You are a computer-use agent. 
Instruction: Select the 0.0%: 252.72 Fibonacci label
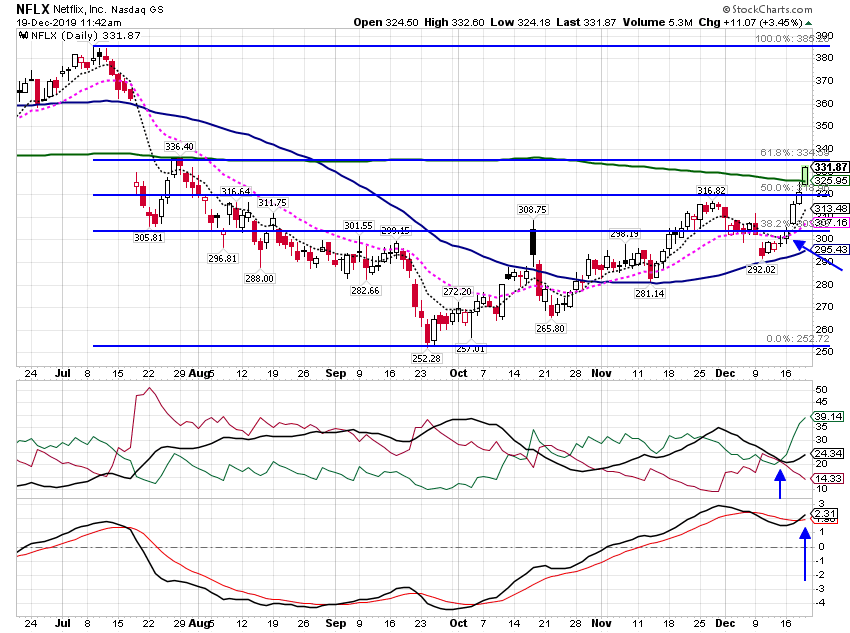797,339
